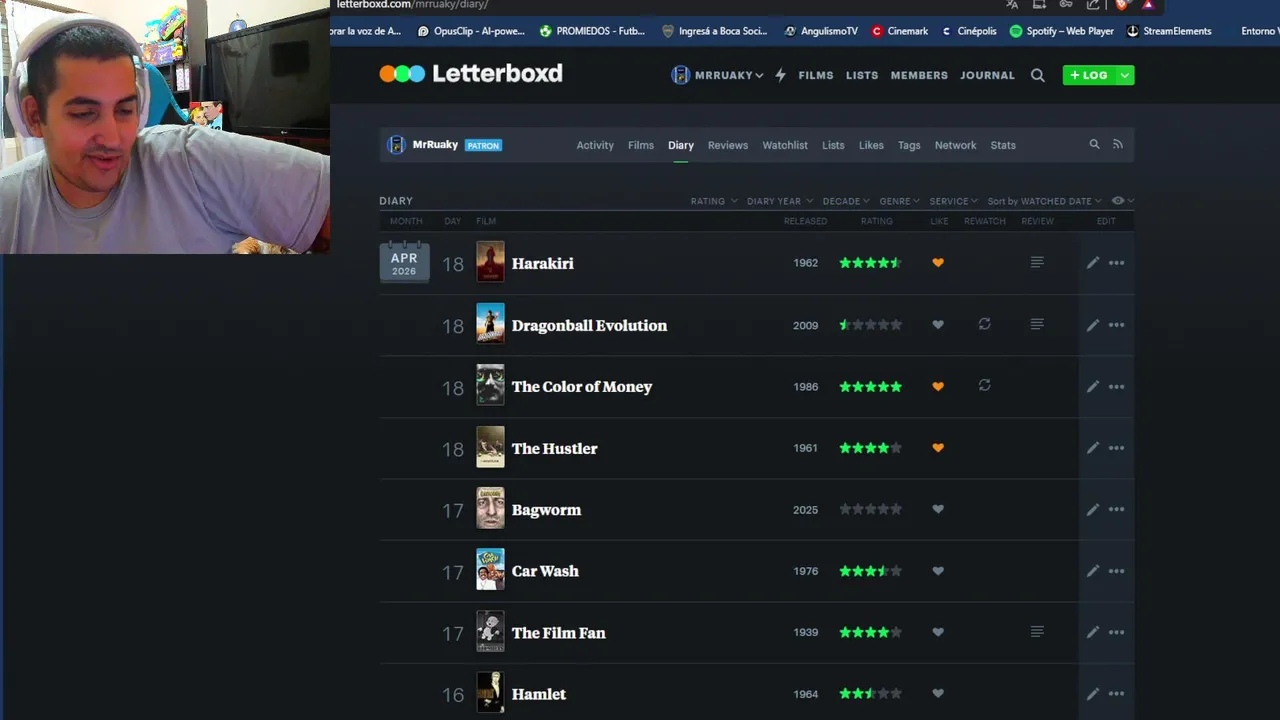Toggle like heart on Hamlet

pyautogui.click(x=938, y=694)
